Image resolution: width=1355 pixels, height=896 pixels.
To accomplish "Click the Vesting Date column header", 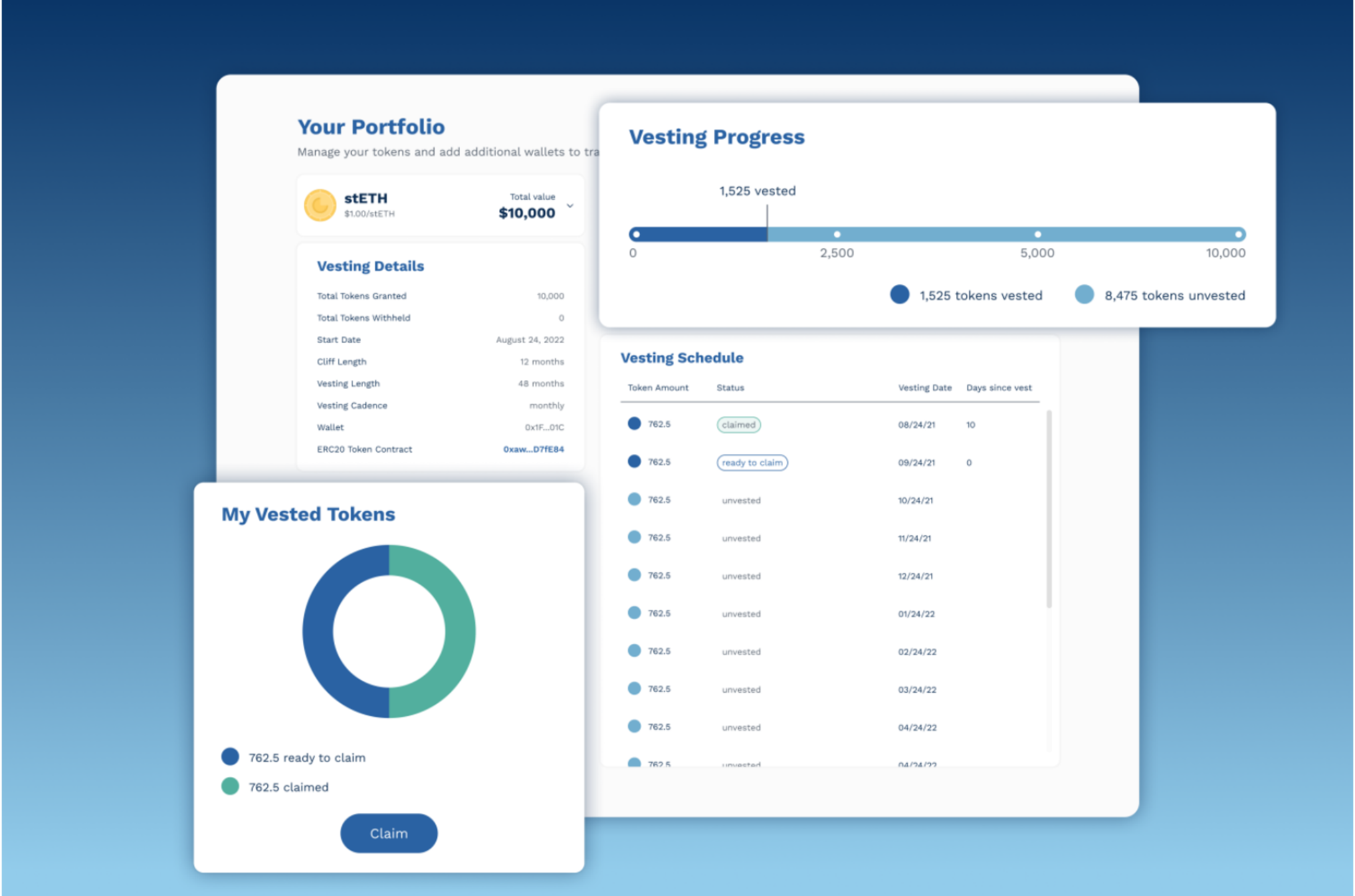I will [924, 388].
